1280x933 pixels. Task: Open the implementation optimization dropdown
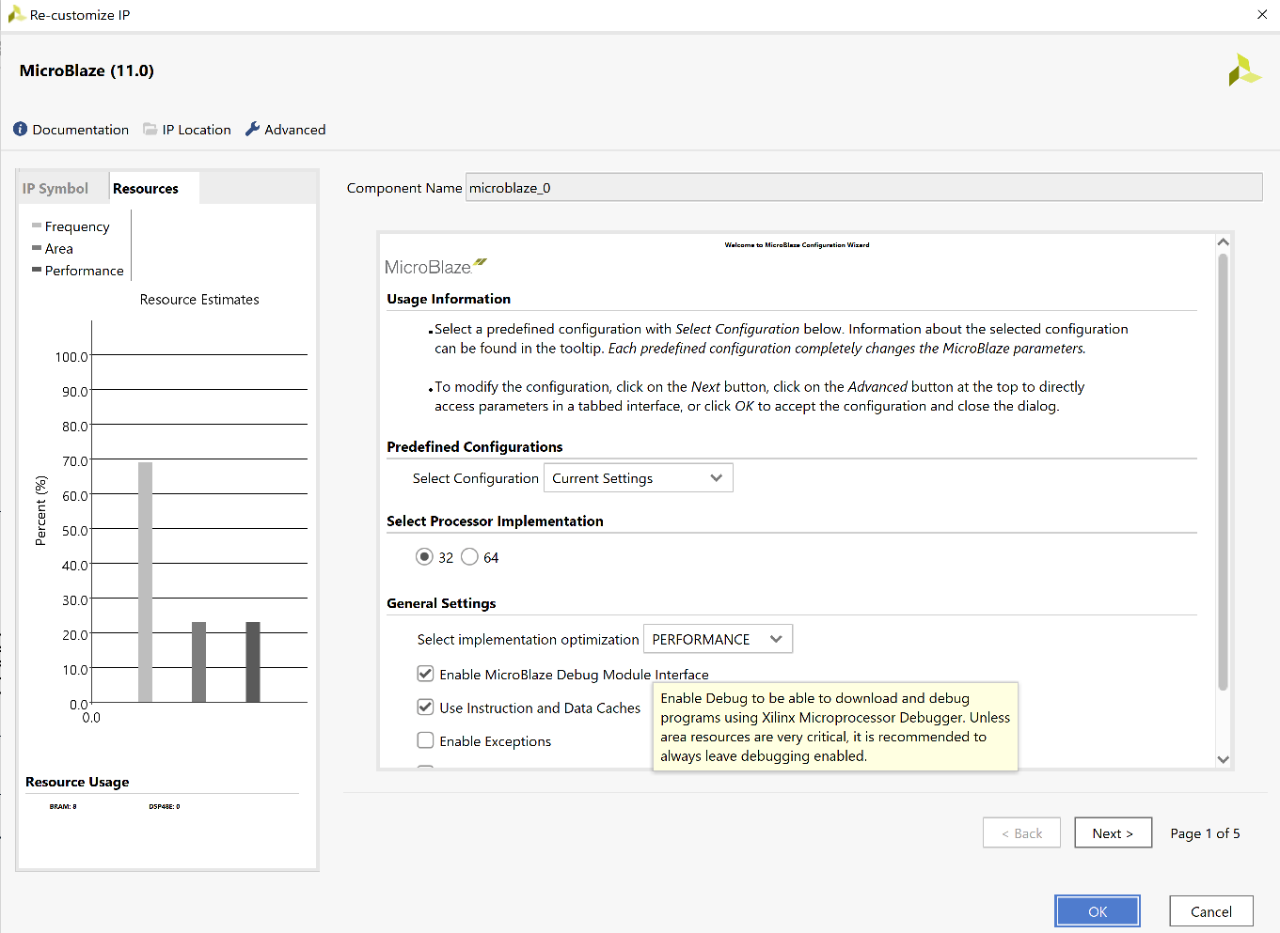pyautogui.click(x=718, y=639)
